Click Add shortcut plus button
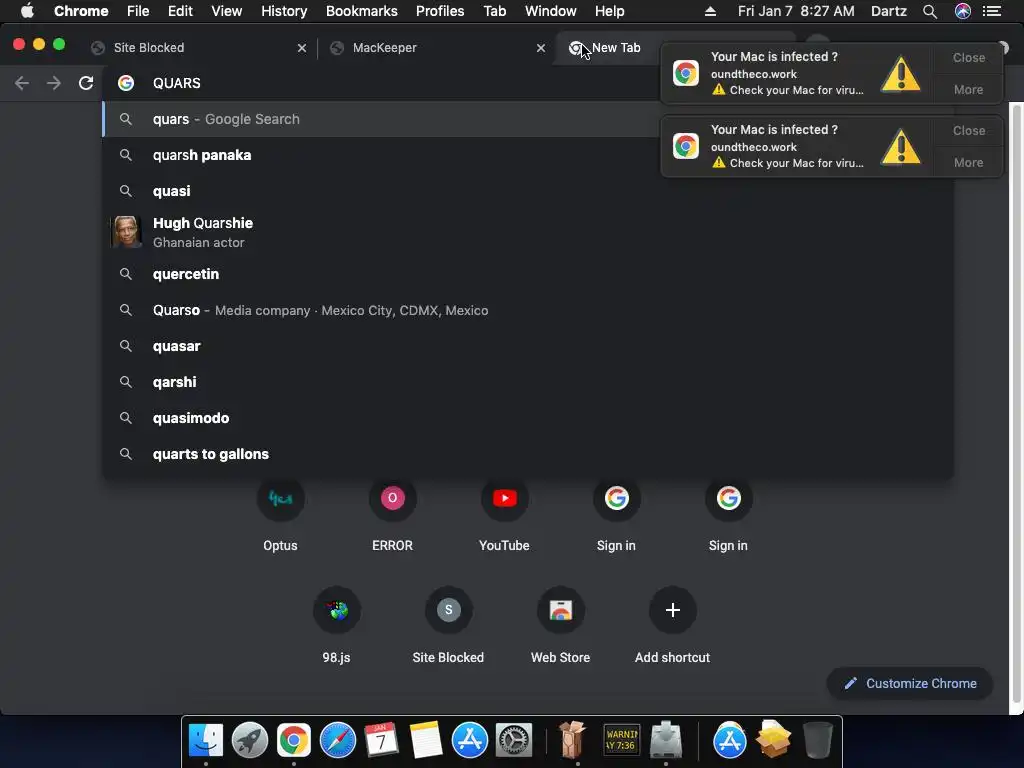This screenshot has height=768, width=1024. pyautogui.click(x=673, y=611)
